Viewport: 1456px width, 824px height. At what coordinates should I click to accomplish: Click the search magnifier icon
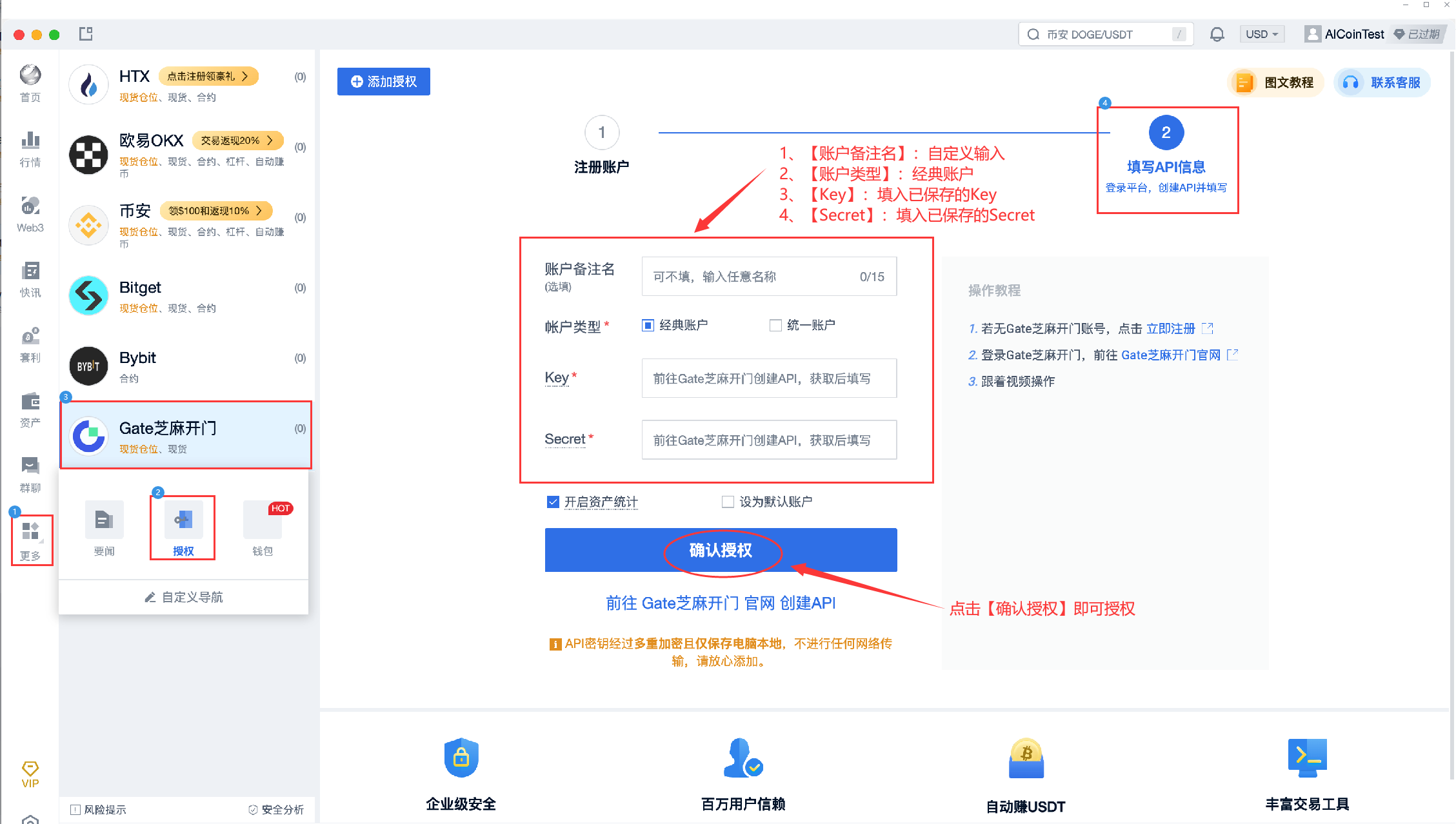point(1033,34)
